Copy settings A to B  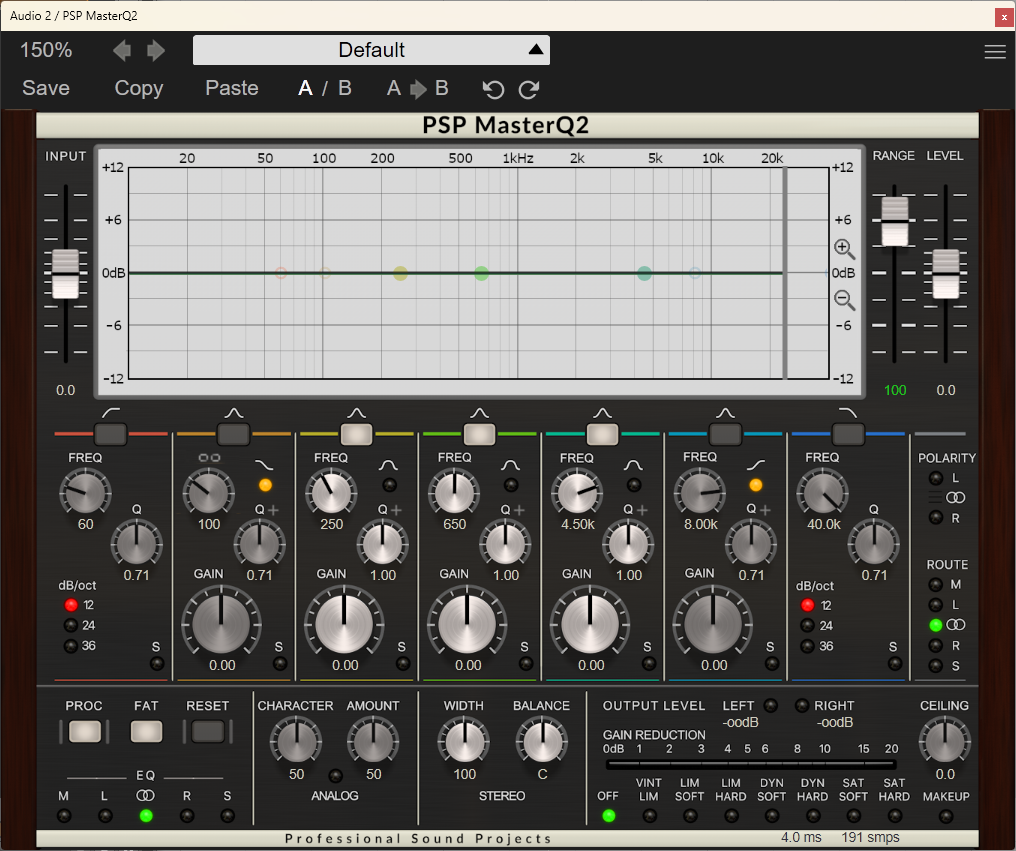pos(417,88)
